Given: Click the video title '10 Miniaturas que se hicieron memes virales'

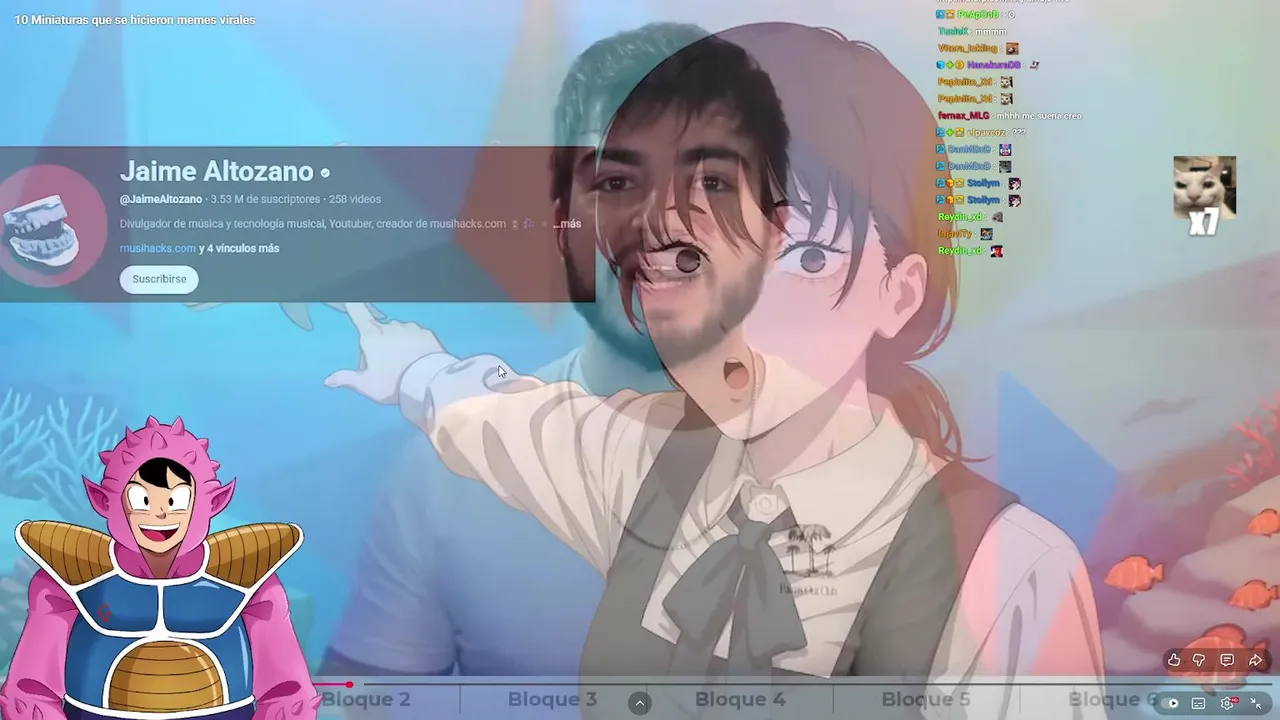Looking at the screenshot, I should coord(135,20).
